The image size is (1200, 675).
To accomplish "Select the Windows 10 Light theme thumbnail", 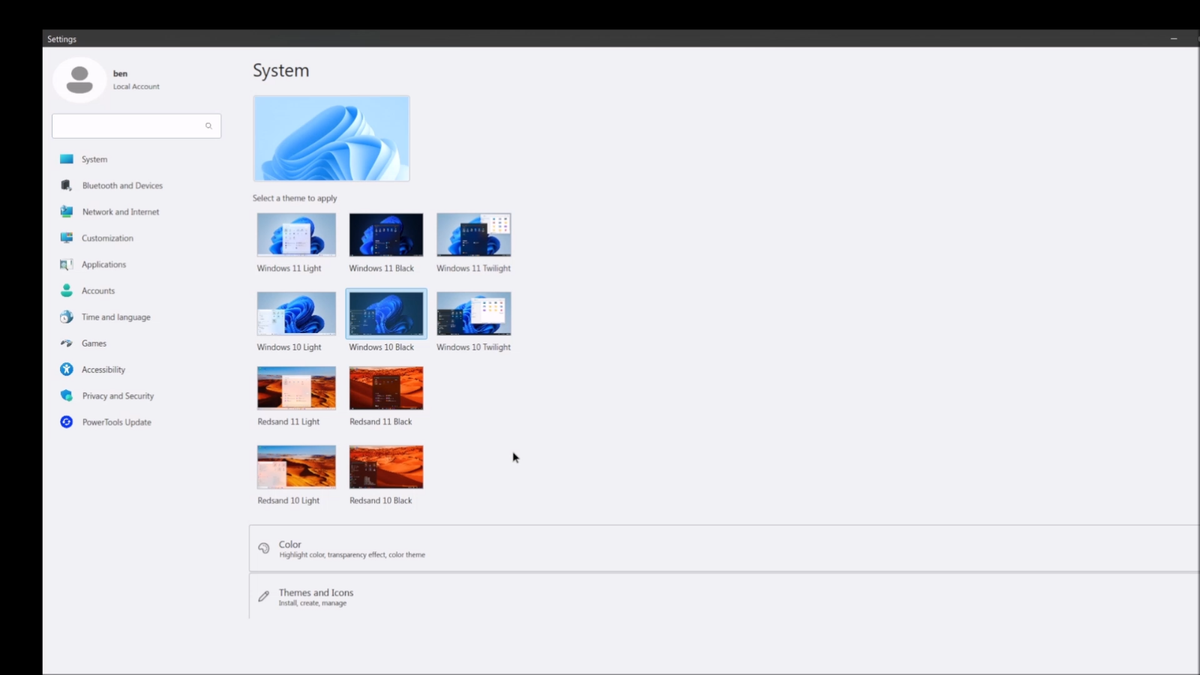I will [296, 314].
